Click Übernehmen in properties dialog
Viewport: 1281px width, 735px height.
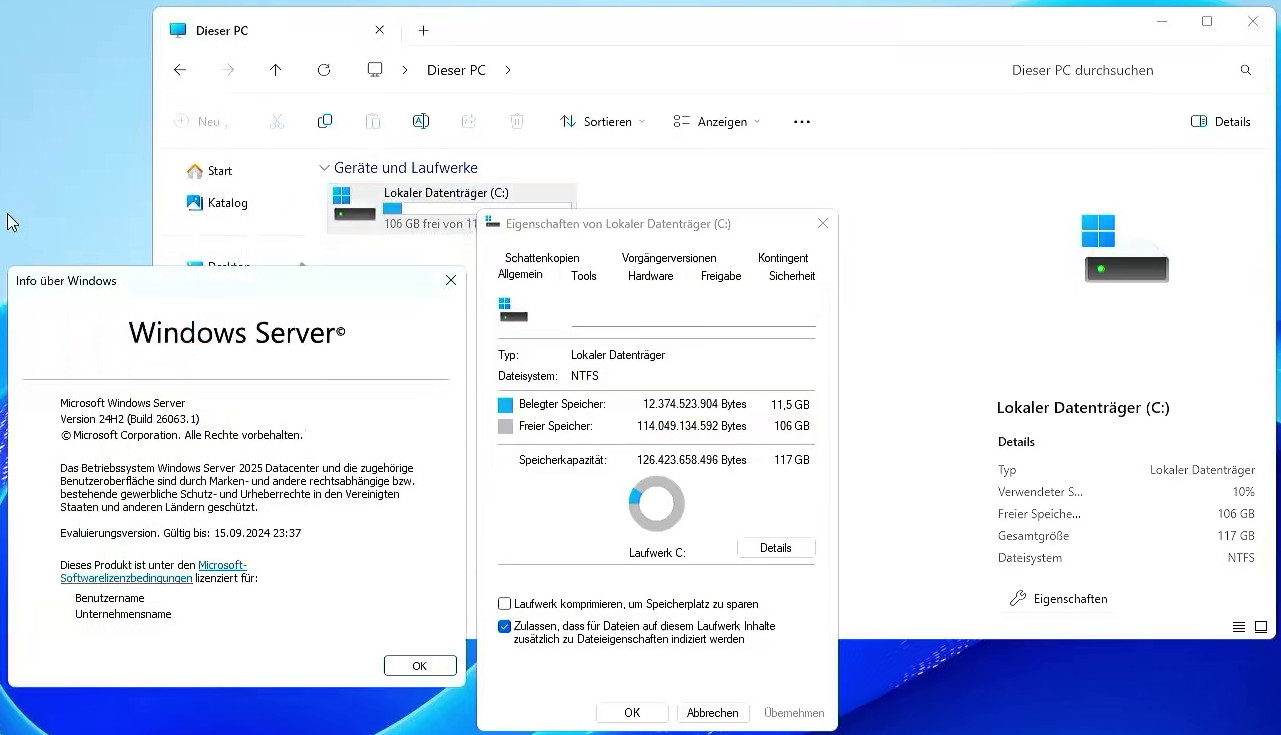794,713
